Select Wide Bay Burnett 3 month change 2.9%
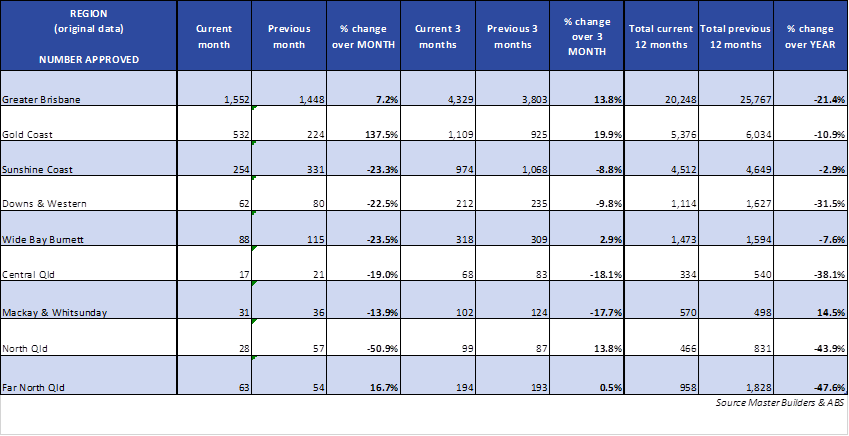This screenshot has height=436, width=849. pos(587,229)
